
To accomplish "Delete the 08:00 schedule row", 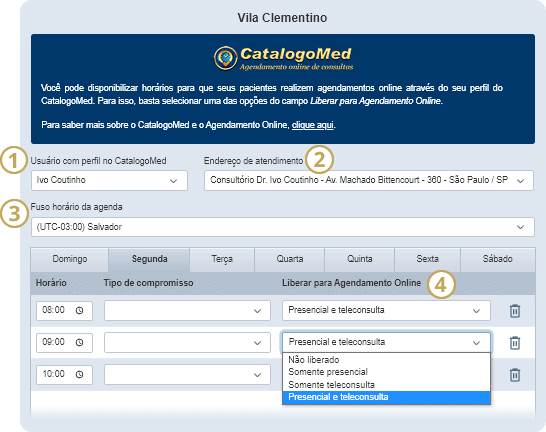I will pyautogui.click(x=515, y=311).
